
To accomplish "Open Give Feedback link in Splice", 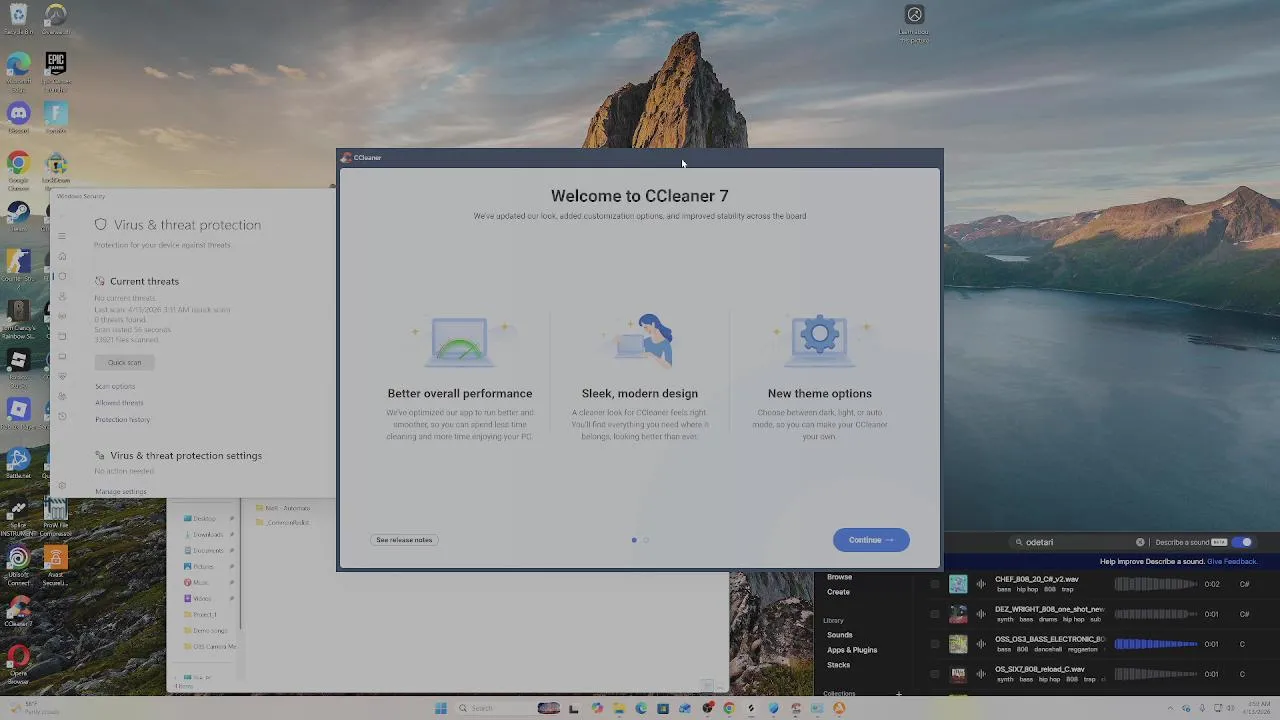I will tap(1232, 562).
